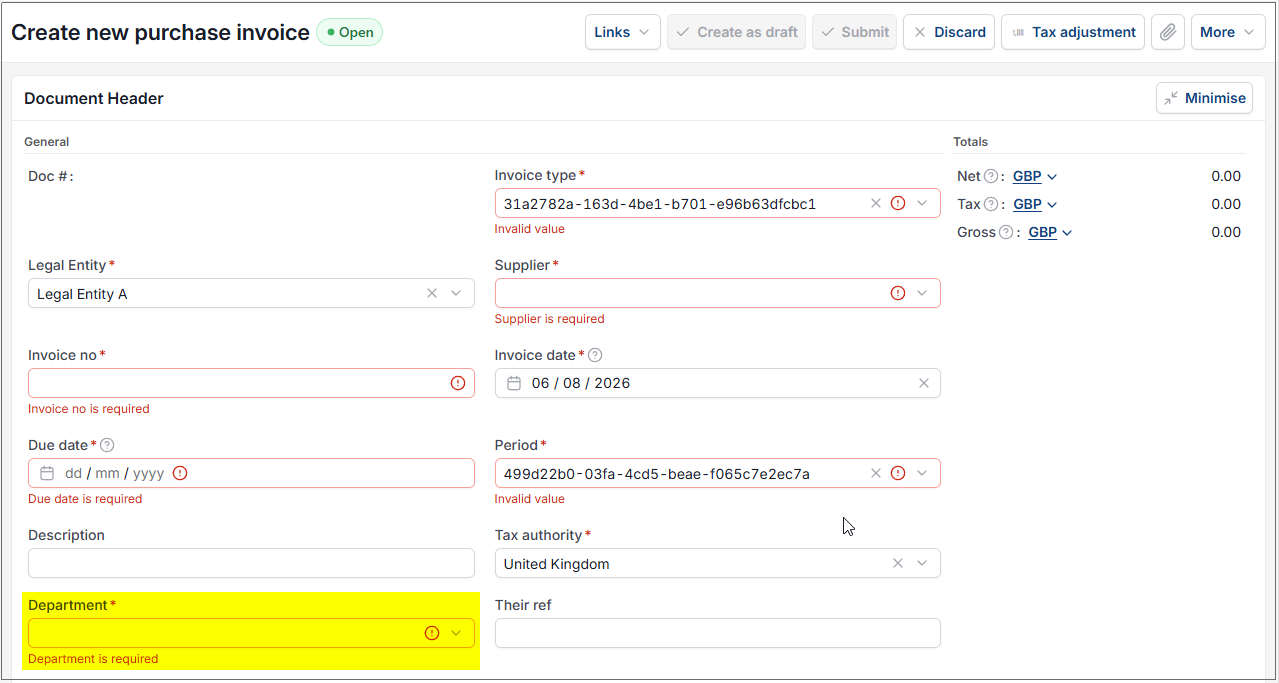The image size is (1279, 683).
Task: Click into the Description input field
Action: tap(251, 563)
